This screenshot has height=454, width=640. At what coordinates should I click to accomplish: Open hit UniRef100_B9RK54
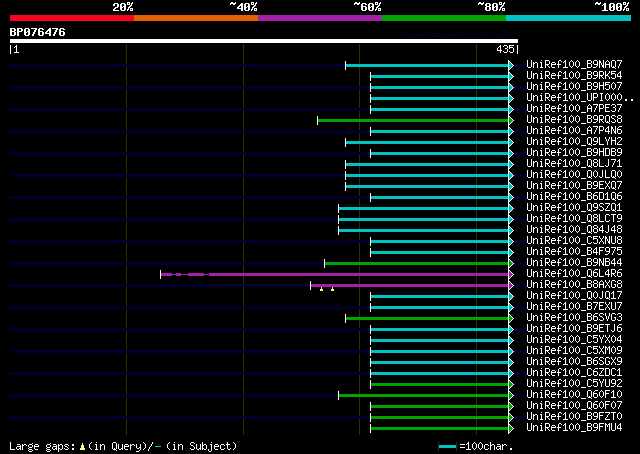tap(574, 75)
